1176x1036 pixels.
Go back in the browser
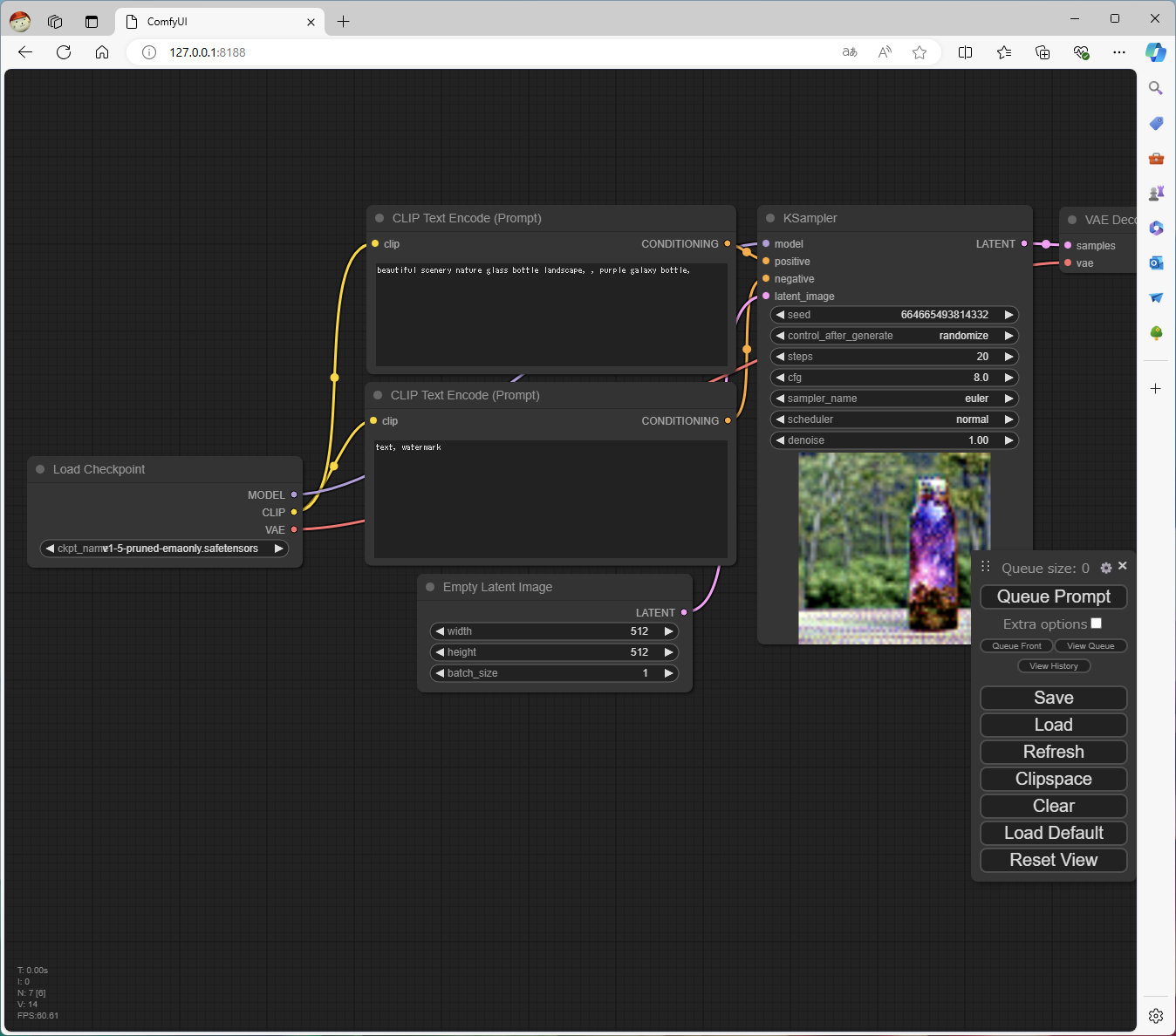(x=25, y=52)
